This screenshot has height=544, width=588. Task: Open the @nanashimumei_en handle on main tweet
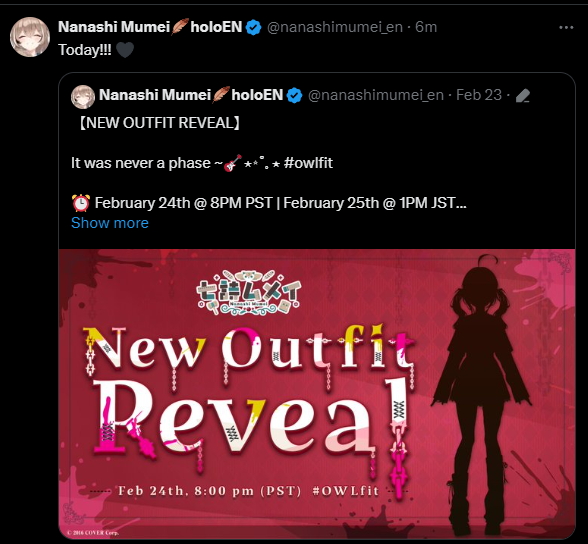click(334, 27)
